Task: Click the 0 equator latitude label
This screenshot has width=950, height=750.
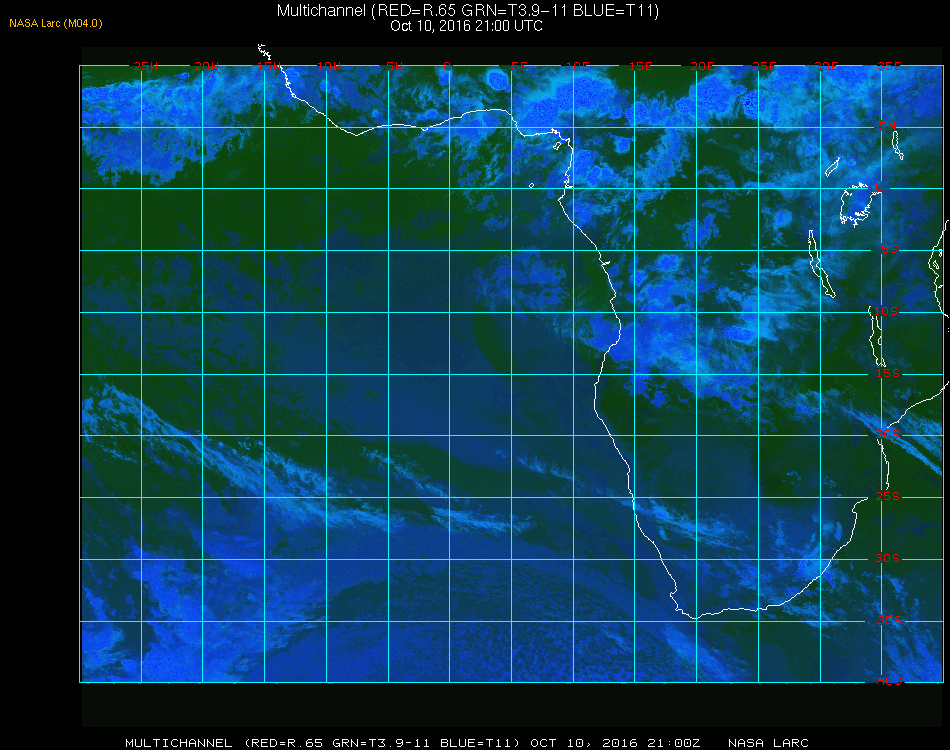Action: click(879, 187)
